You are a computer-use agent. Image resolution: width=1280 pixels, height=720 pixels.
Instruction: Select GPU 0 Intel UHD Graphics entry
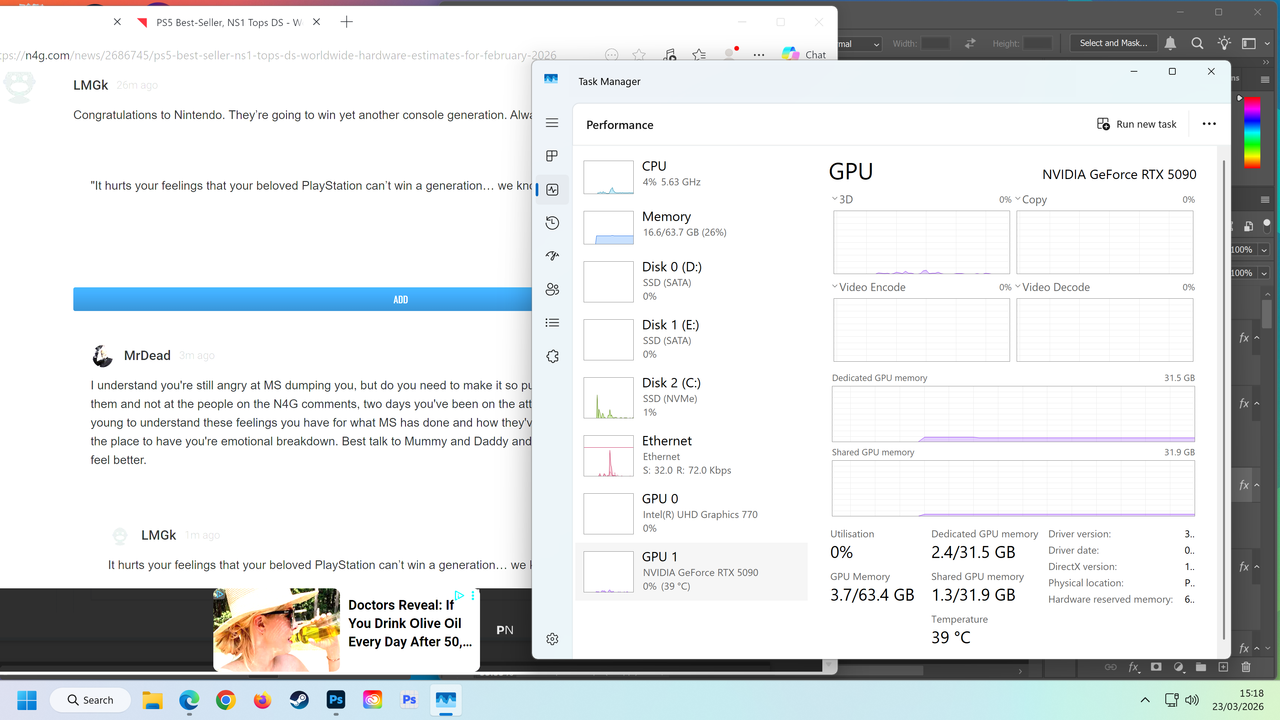point(691,513)
